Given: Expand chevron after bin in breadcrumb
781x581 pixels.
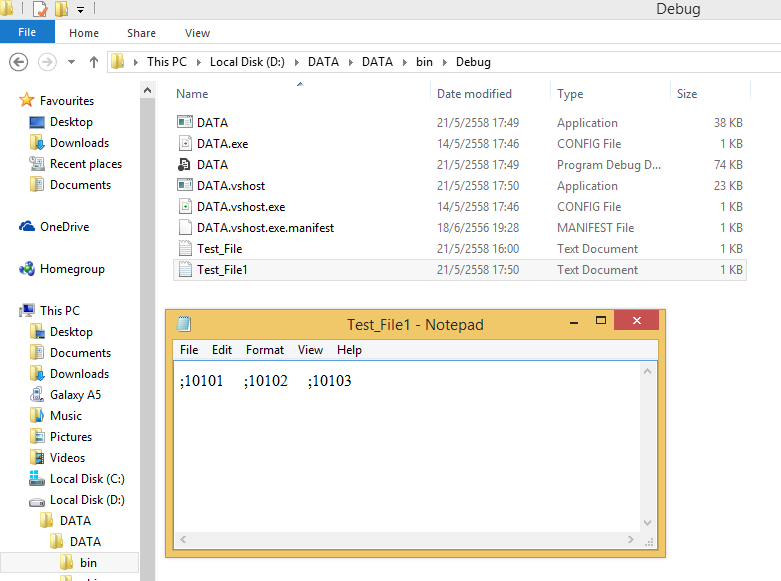Looking at the screenshot, I should click(445, 62).
